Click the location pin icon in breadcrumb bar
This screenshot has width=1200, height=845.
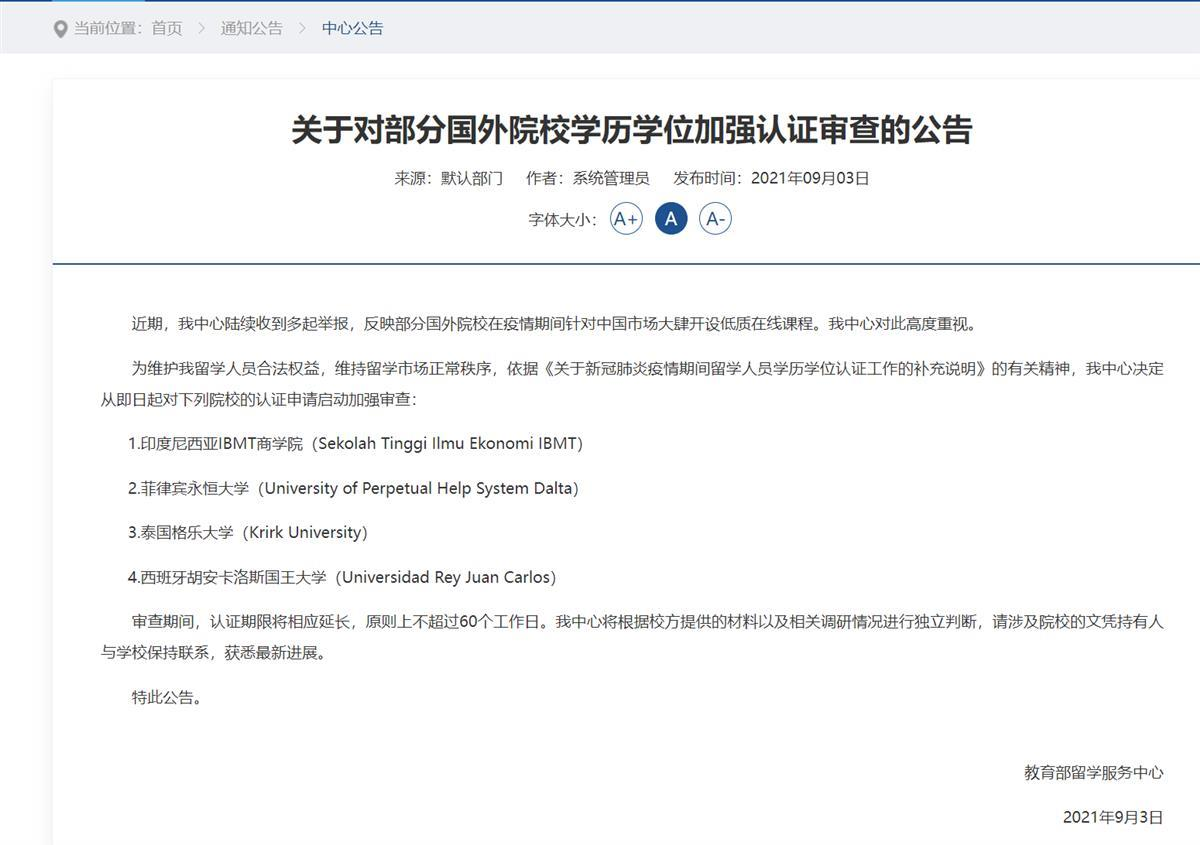tap(60, 28)
